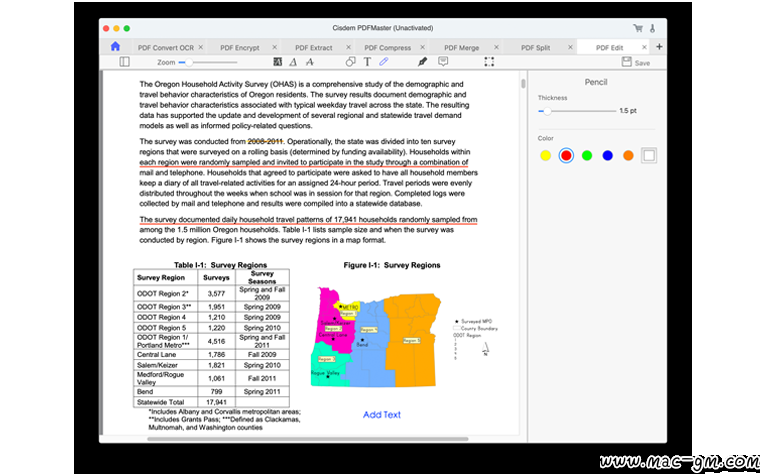
Task: Open the shopping cart purchase icon
Action: click(638, 28)
